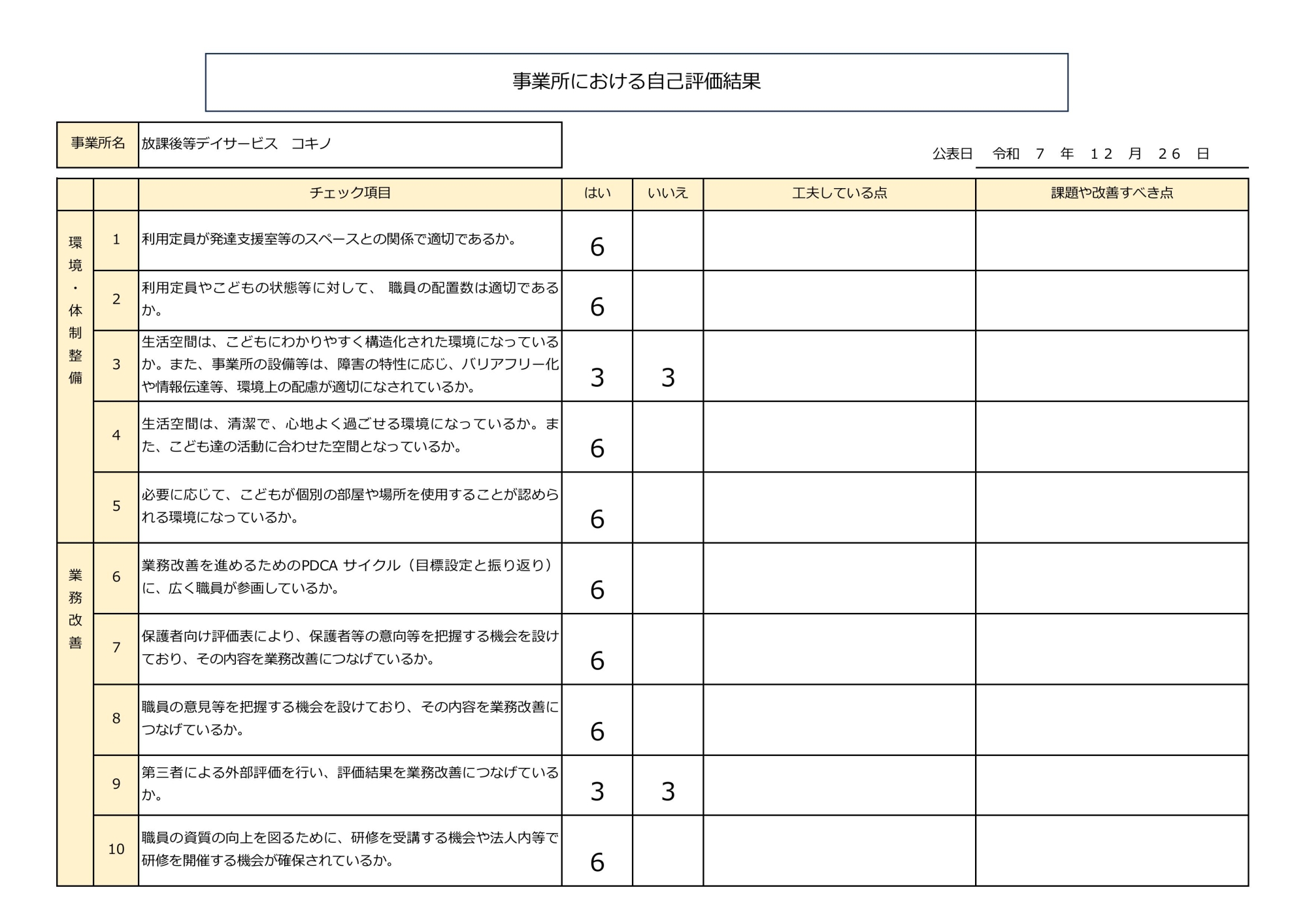This screenshot has height=924, width=1307.
Task: Click the はい column header
Action: (x=597, y=193)
